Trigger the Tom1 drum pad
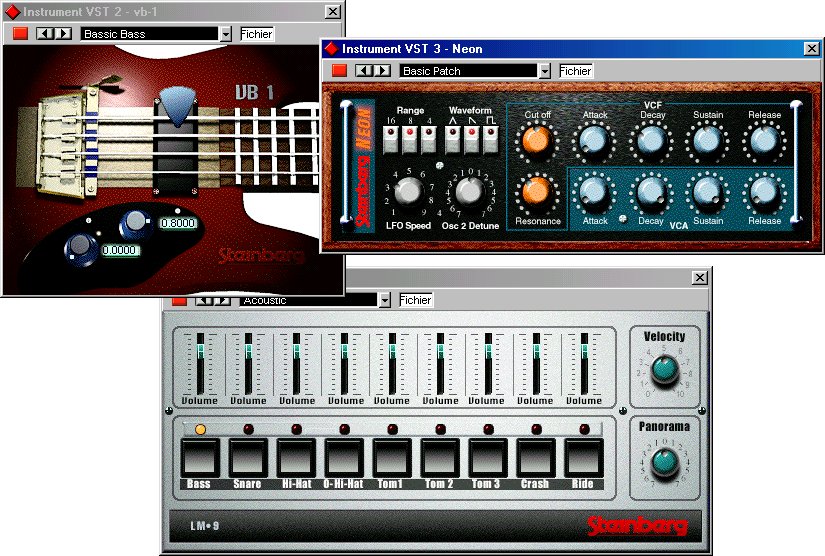 tap(392, 458)
